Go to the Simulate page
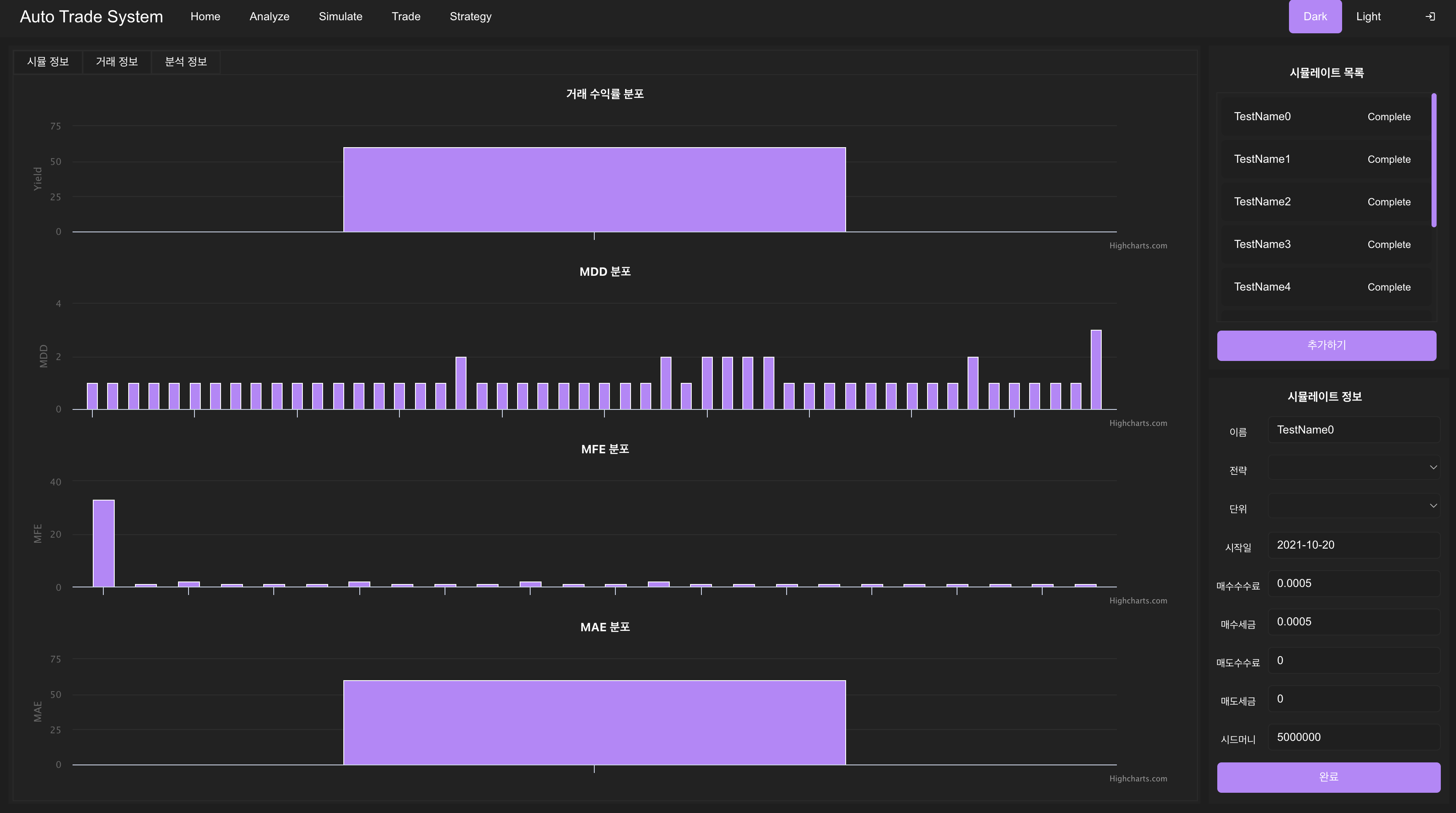 tap(340, 16)
